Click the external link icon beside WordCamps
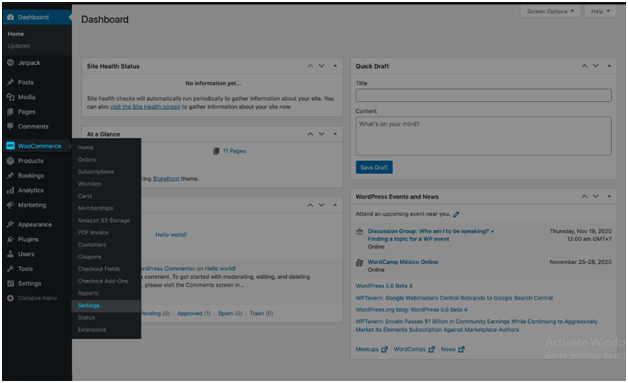This screenshot has height=383, width=628. tap(431, 349)
